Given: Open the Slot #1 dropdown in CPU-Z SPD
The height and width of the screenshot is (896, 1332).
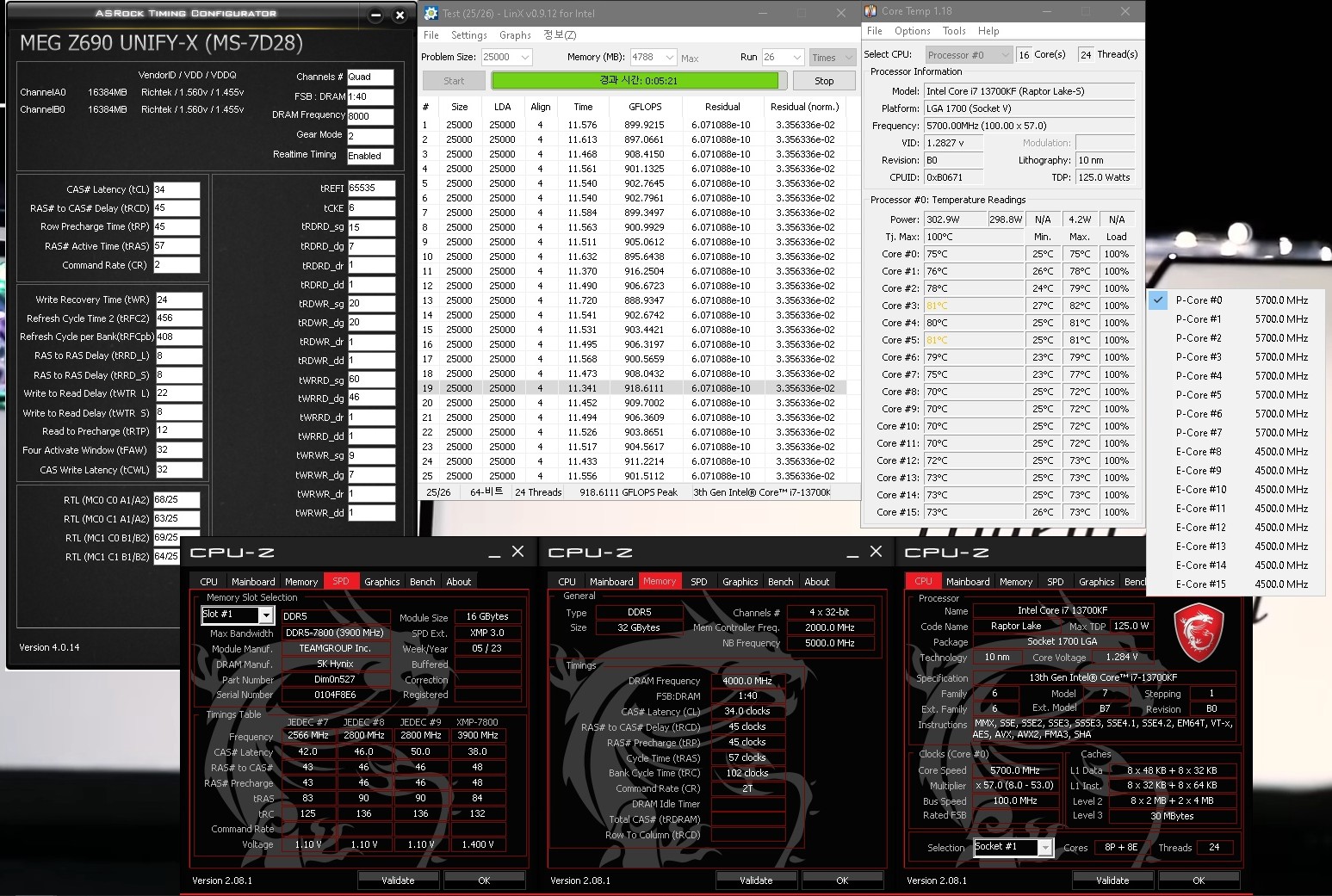Looking at the screenshot, I should pyautogui.click(x=266, y=615).
